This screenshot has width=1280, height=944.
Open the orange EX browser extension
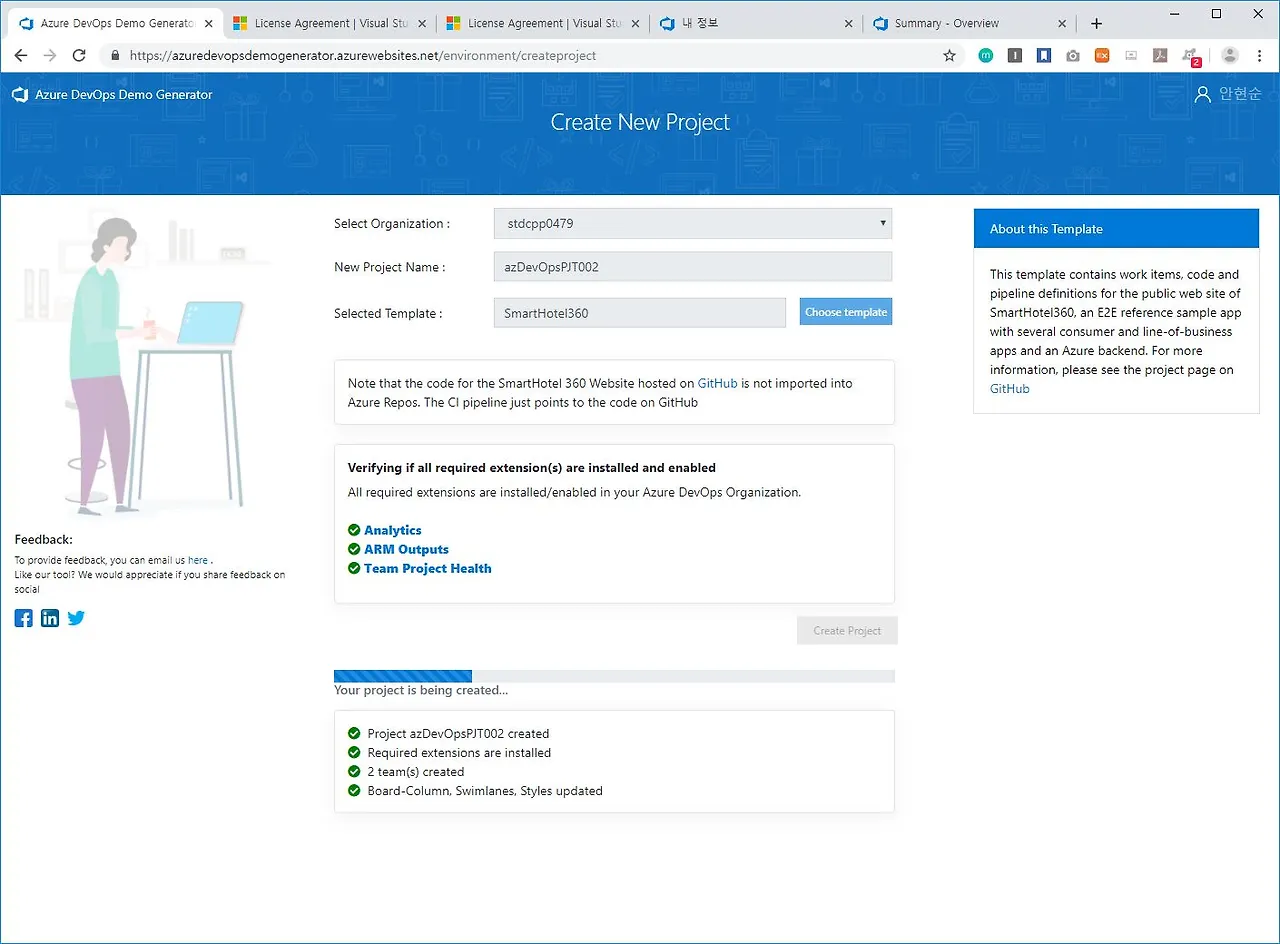tap(1102, 56)
